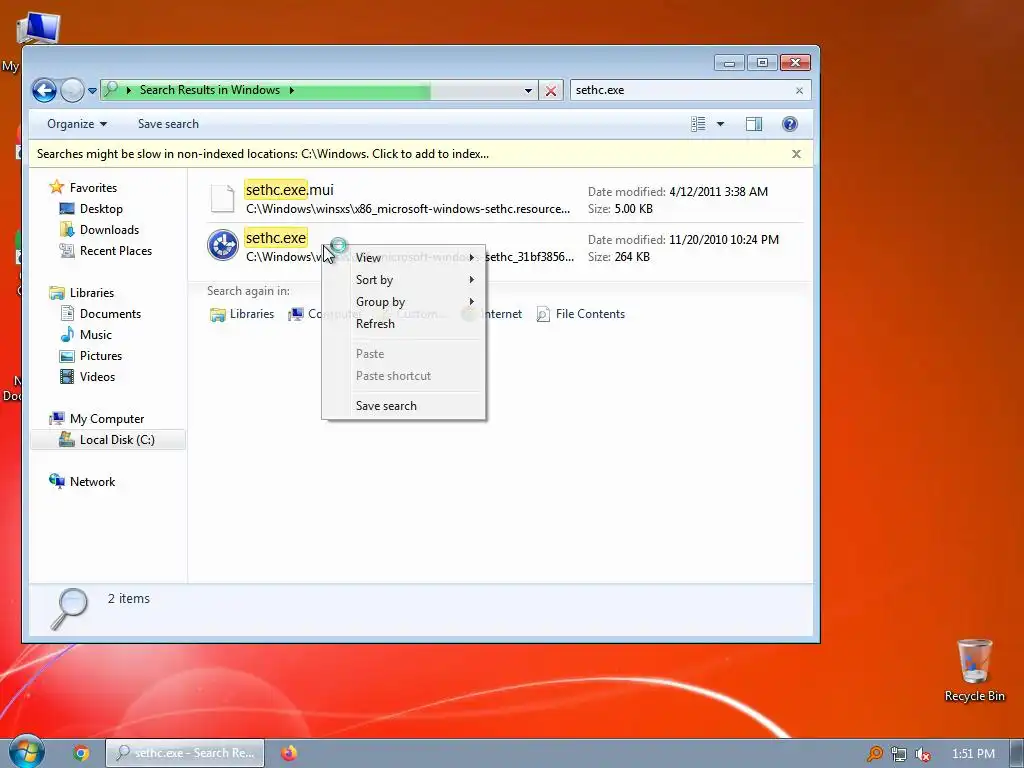Open the More view options dropdown arrow
This screenshot has height=768, width=1024.
coord(720,124)
